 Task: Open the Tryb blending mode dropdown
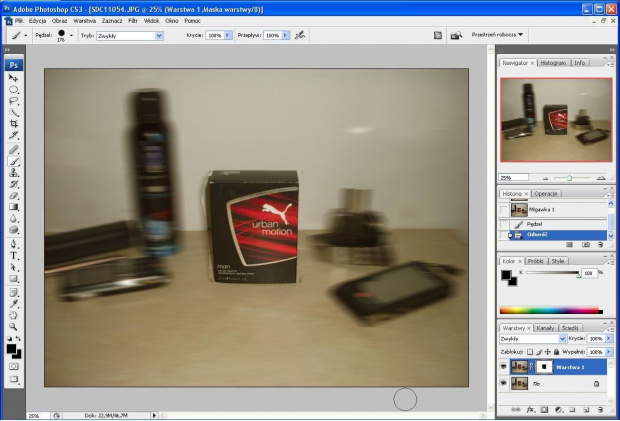coord(159,36)
